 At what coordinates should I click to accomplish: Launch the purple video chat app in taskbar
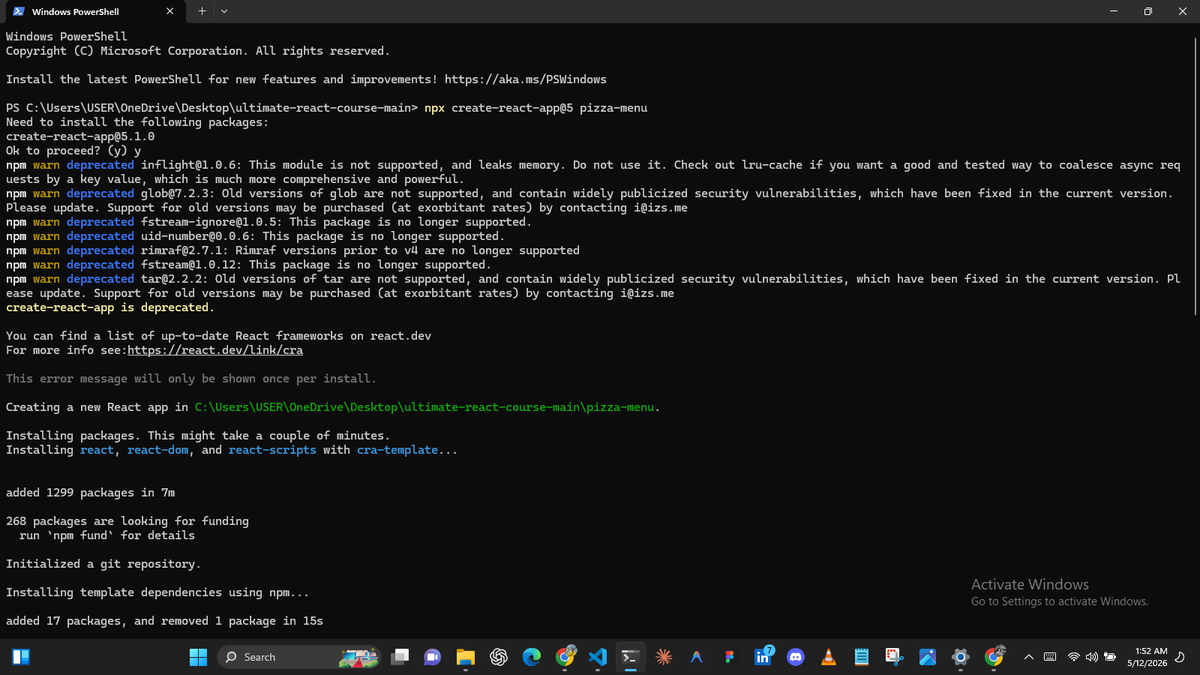[433, 657]
